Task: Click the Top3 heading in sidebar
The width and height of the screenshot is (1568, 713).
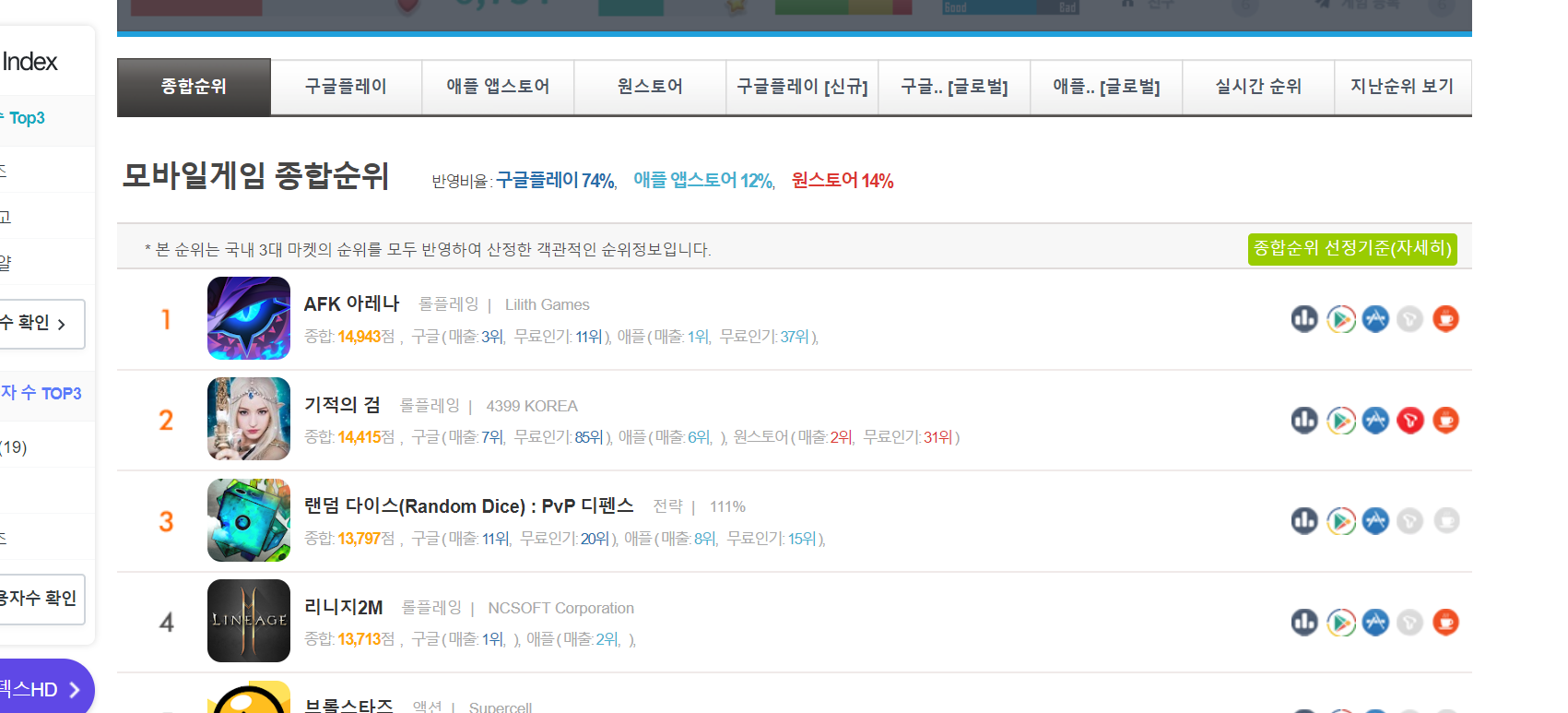Action: coord(24,118)
